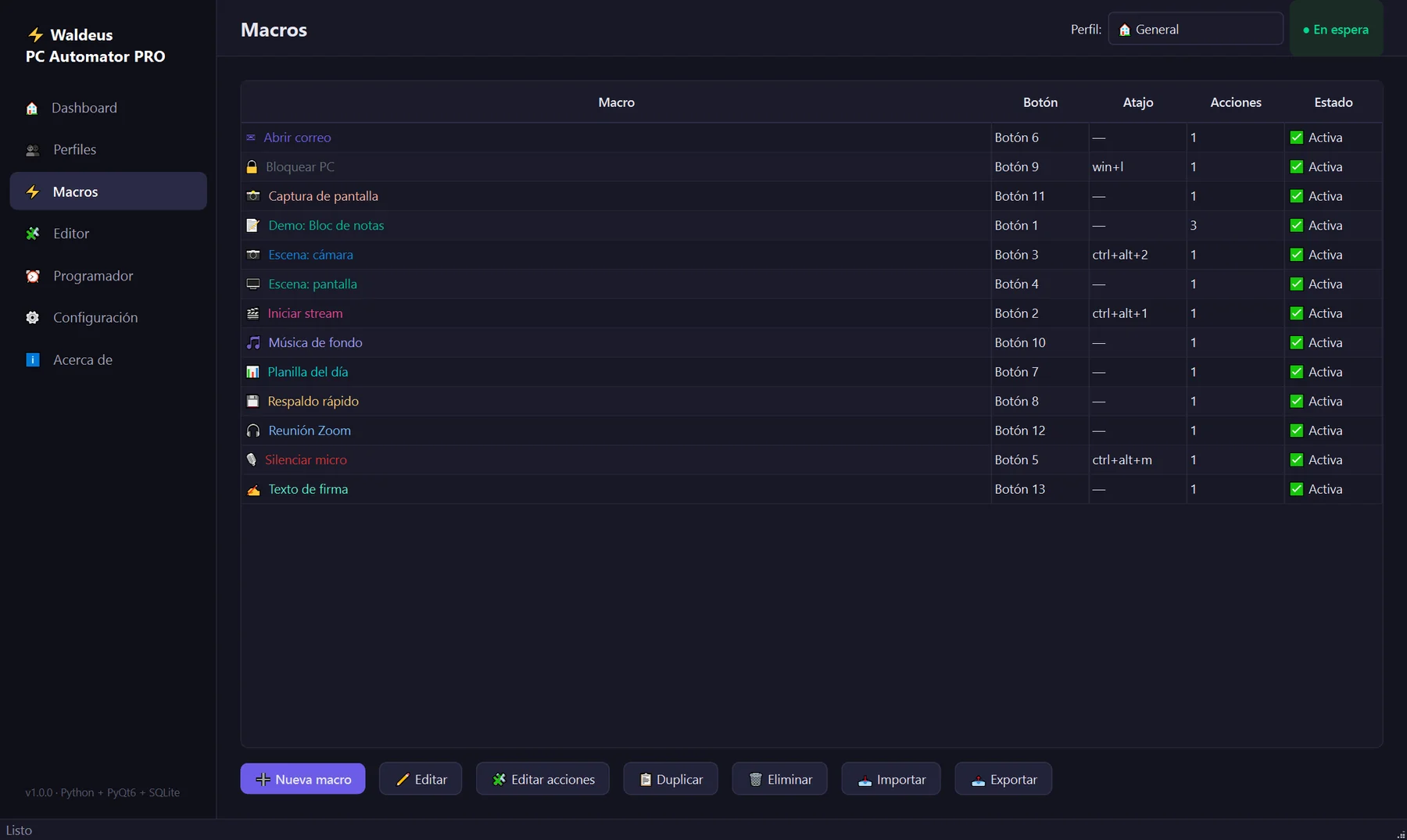Create a new macro with Nueva macro
1407x840 pixels.
click(x=303, y=779)
